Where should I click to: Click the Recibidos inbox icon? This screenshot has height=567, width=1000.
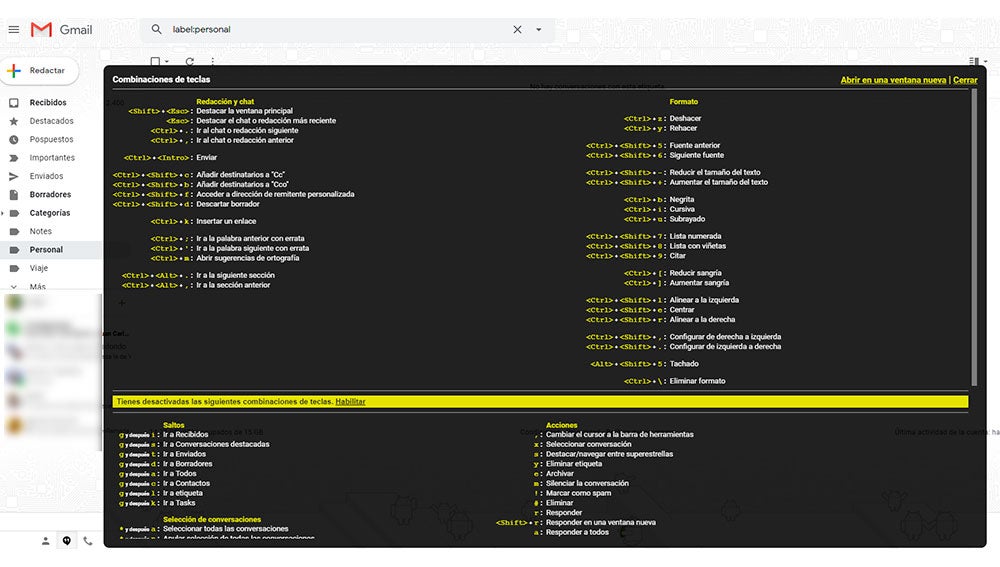14,103
